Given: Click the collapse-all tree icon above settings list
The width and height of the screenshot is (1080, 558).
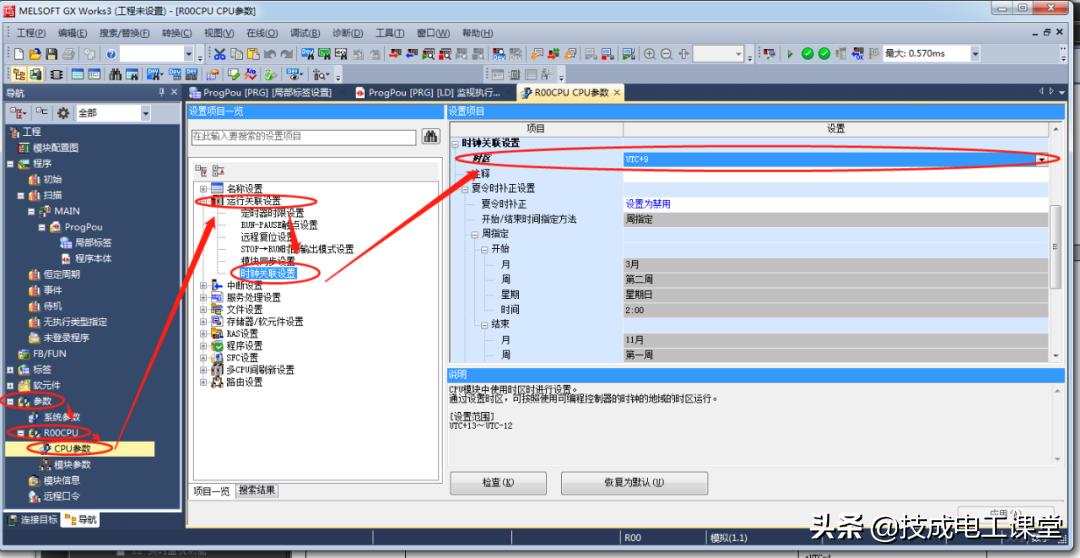Looking at the screenshot, I should pyautogui.click(x=218, y=170).
